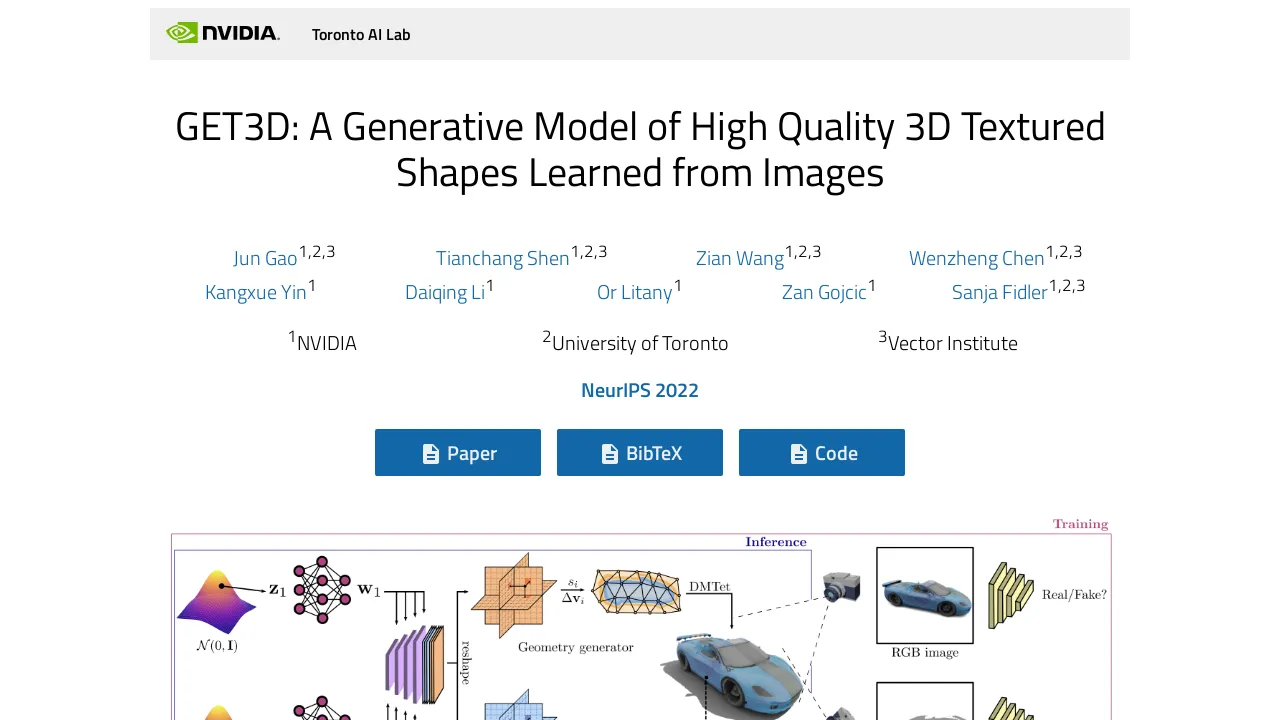Open Or Litany's author page
1280x720 pixels.
pyautogui.click(x=634, y=292)
